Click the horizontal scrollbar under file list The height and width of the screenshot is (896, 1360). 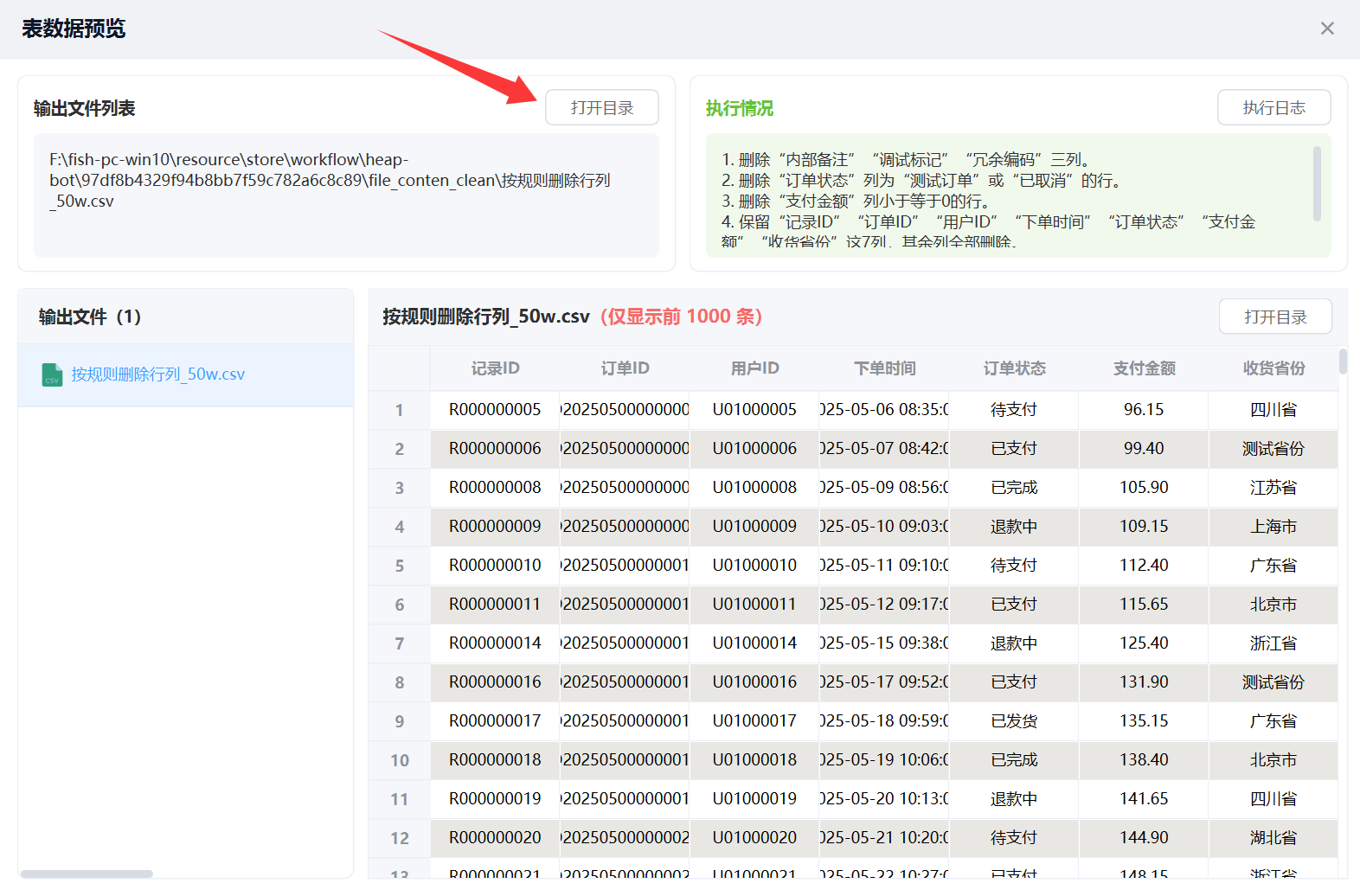coord(87,874)
